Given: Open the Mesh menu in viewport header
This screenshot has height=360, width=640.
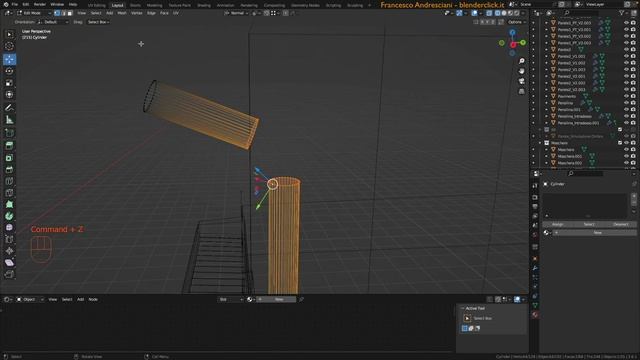Looking at the screenshot, I should pos(122,13).
